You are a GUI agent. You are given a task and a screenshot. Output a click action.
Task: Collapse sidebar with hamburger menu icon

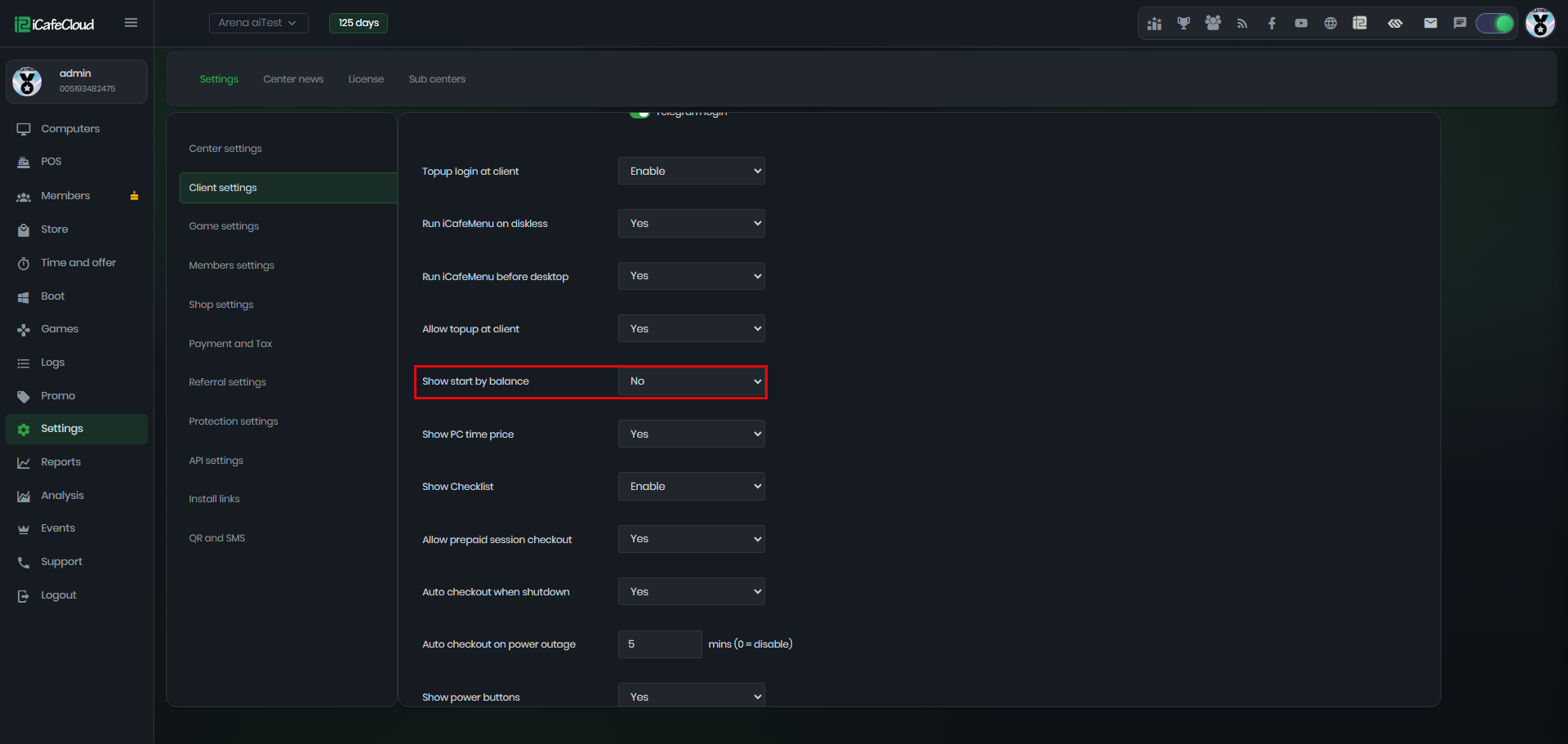tap(131, 23)
